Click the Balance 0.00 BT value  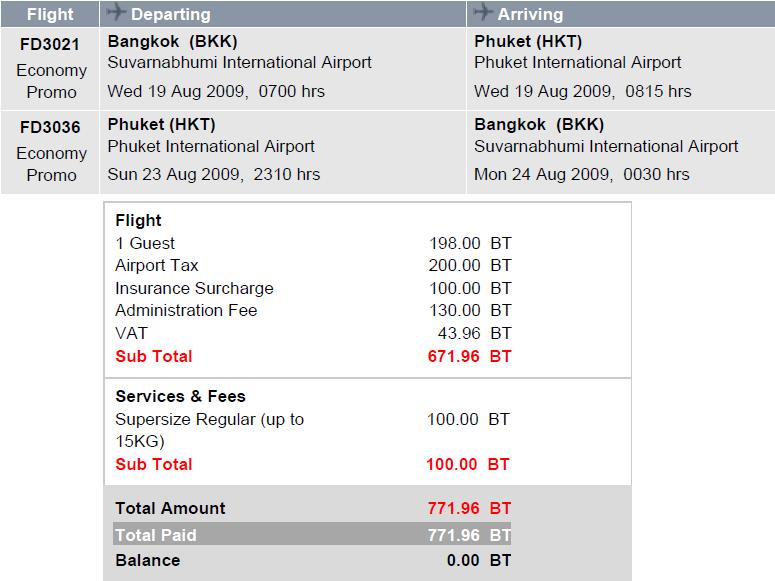(x=478, y=561)
